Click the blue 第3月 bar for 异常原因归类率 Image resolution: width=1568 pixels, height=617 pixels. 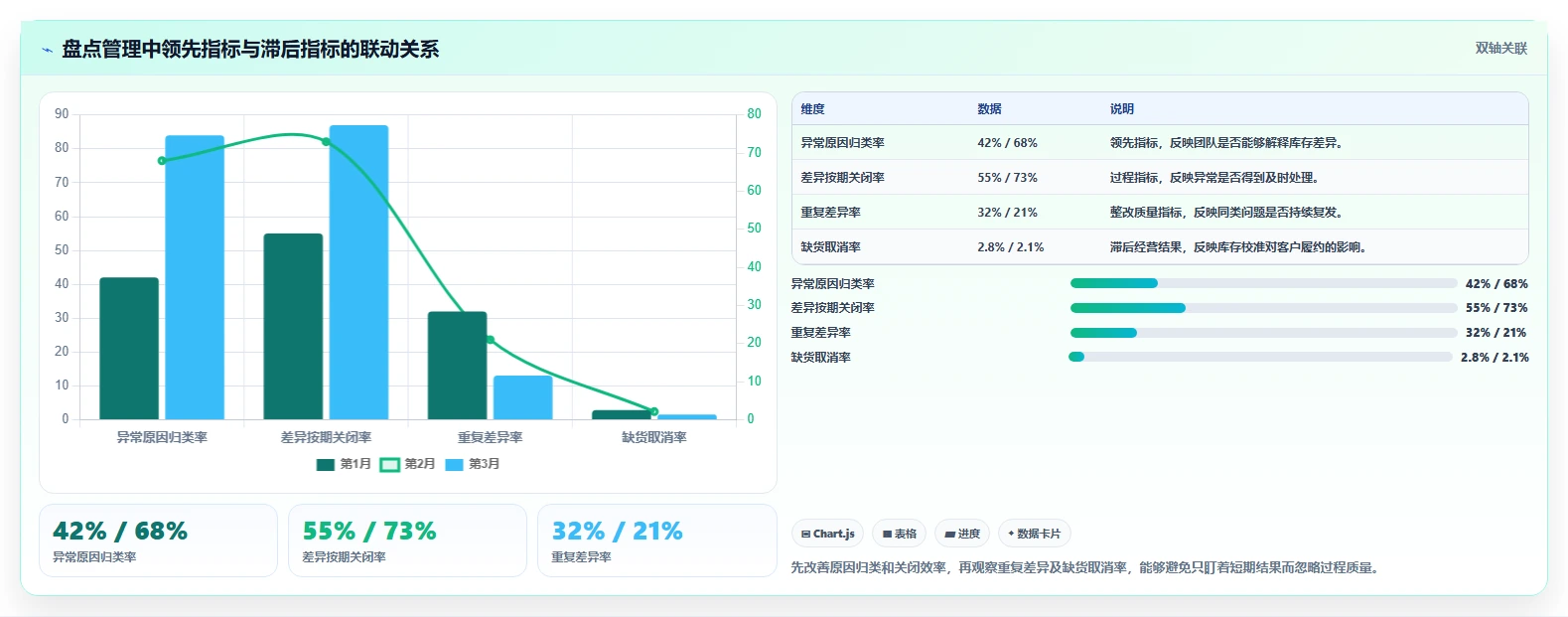coord(195,277)
